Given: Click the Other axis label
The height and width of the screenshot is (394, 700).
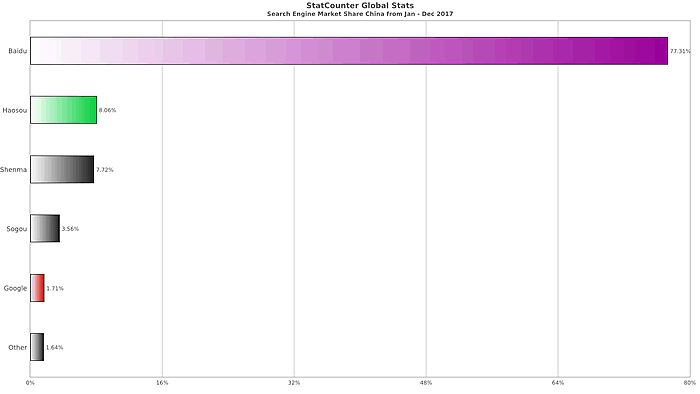Looking at the screenshot, I should (x=17, y=347).
